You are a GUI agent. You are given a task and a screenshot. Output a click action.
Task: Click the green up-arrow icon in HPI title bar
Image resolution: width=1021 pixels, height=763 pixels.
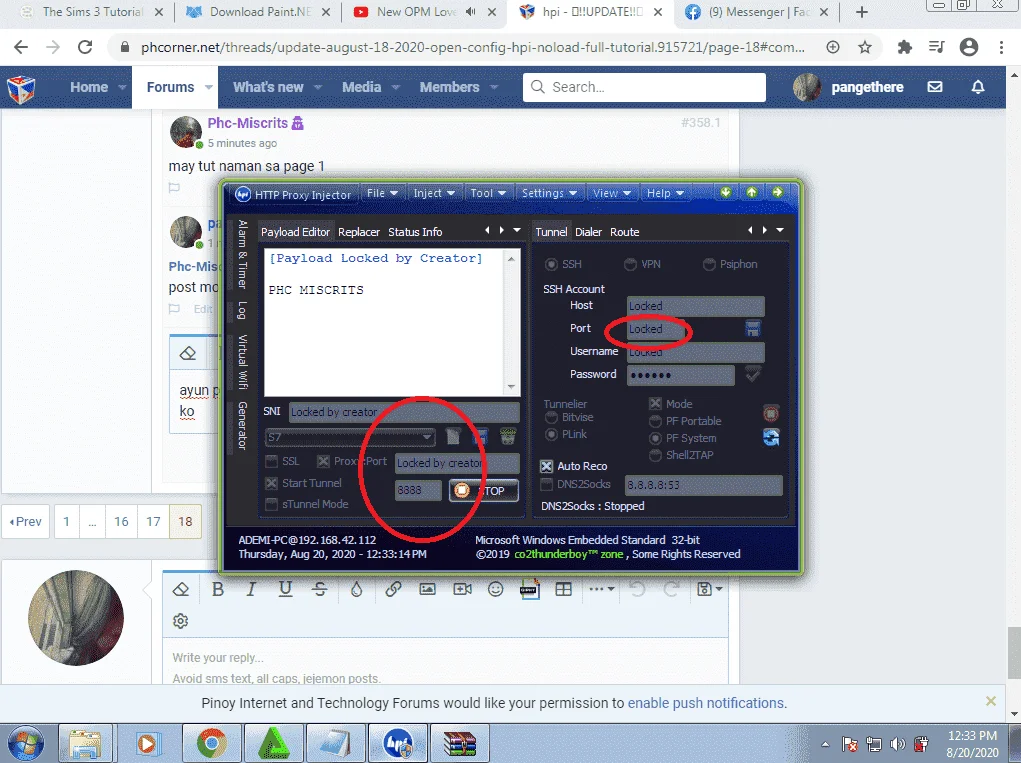tap(751, 192)
